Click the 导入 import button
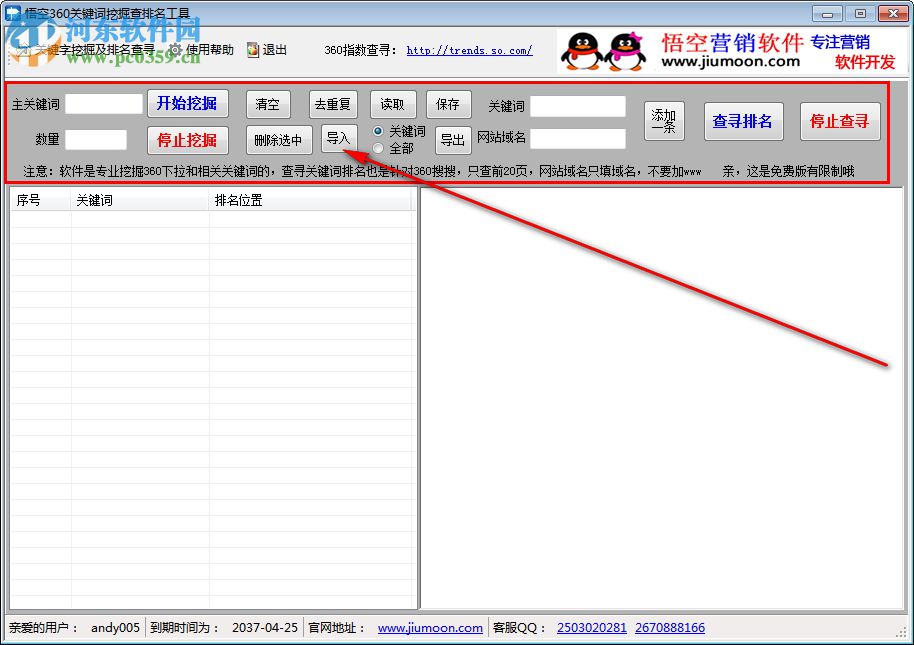Screen dimensions: 914x645 click(339, 138)
